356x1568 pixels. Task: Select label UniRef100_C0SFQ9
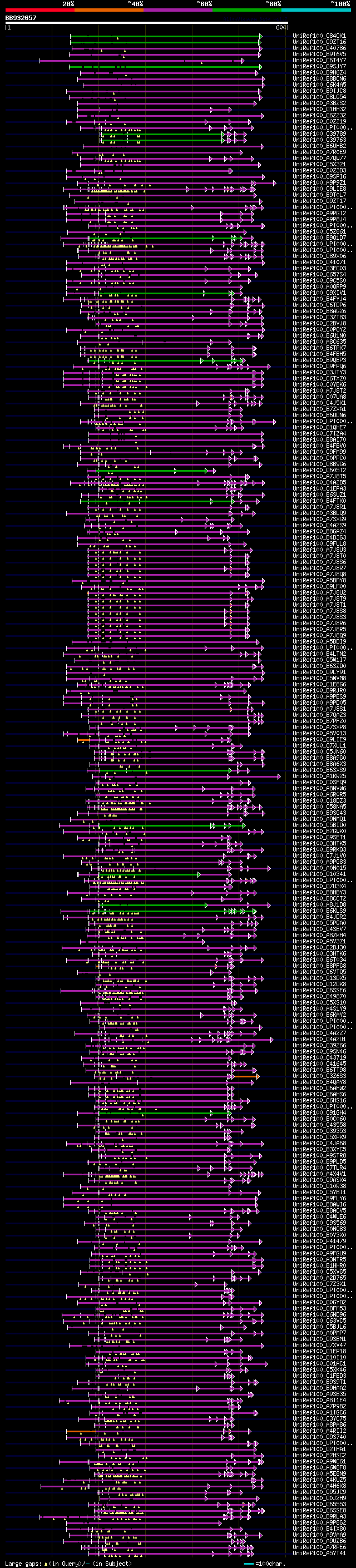319,782
